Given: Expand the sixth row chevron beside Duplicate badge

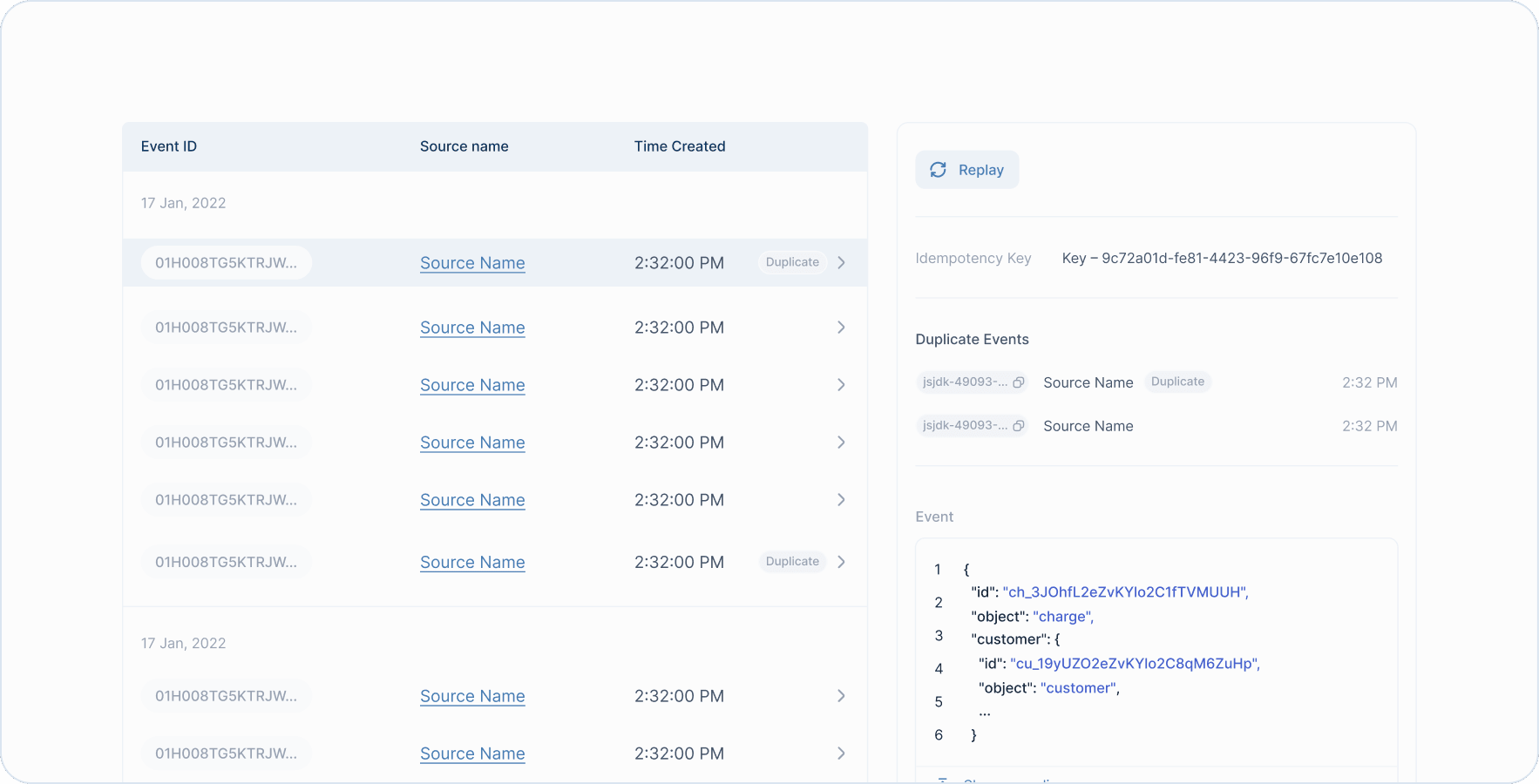Looking at the screenshot, I should click(841, 562).
